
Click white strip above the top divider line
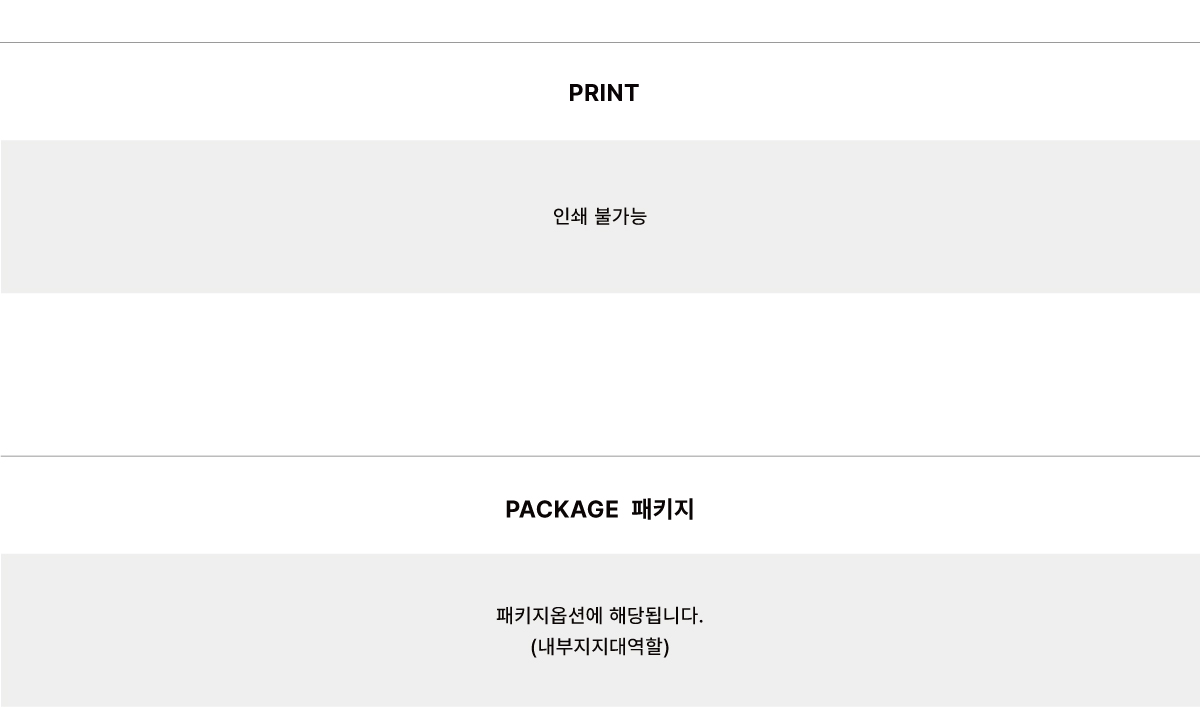pos(600,20)
